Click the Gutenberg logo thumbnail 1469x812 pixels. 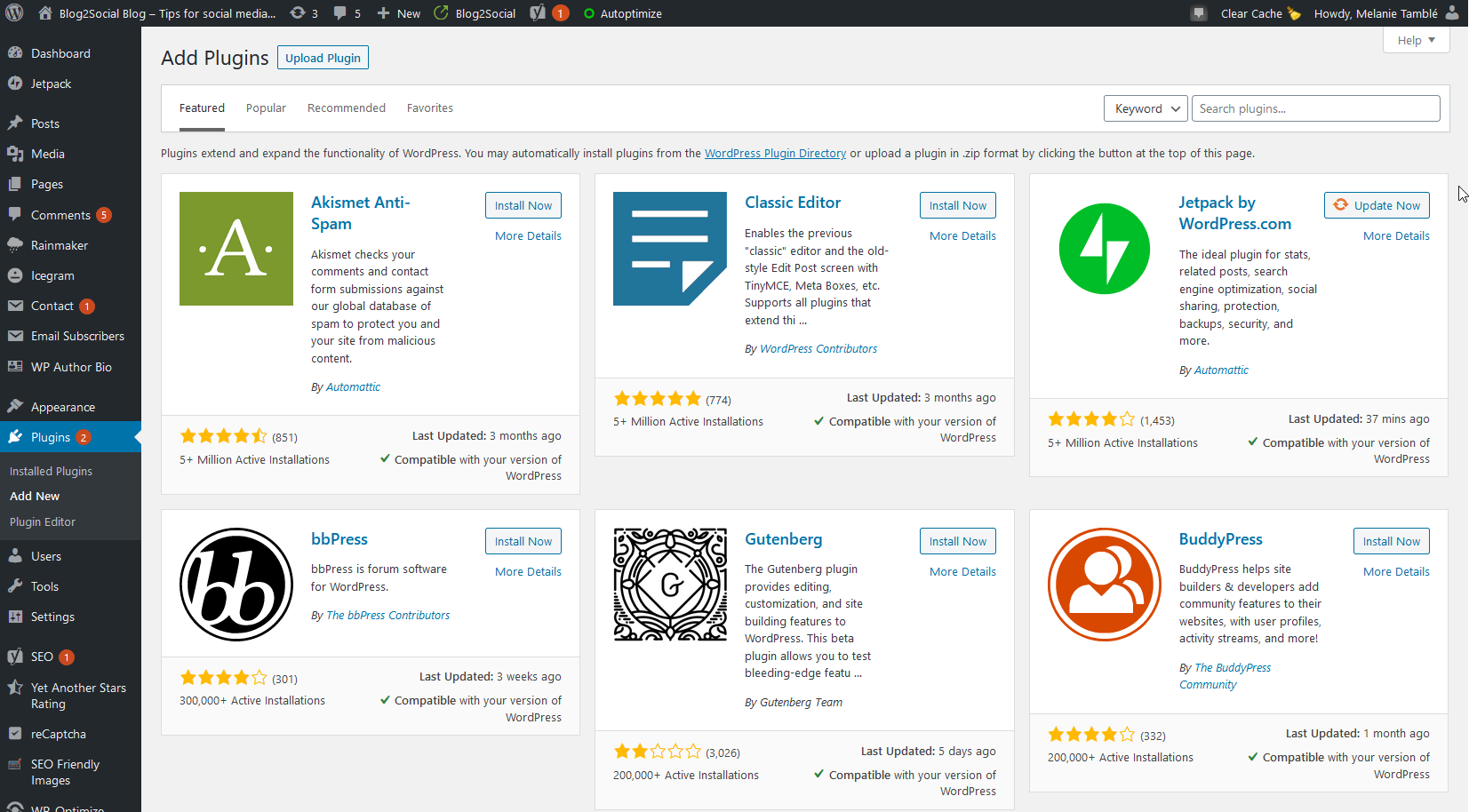click(670, 585)
